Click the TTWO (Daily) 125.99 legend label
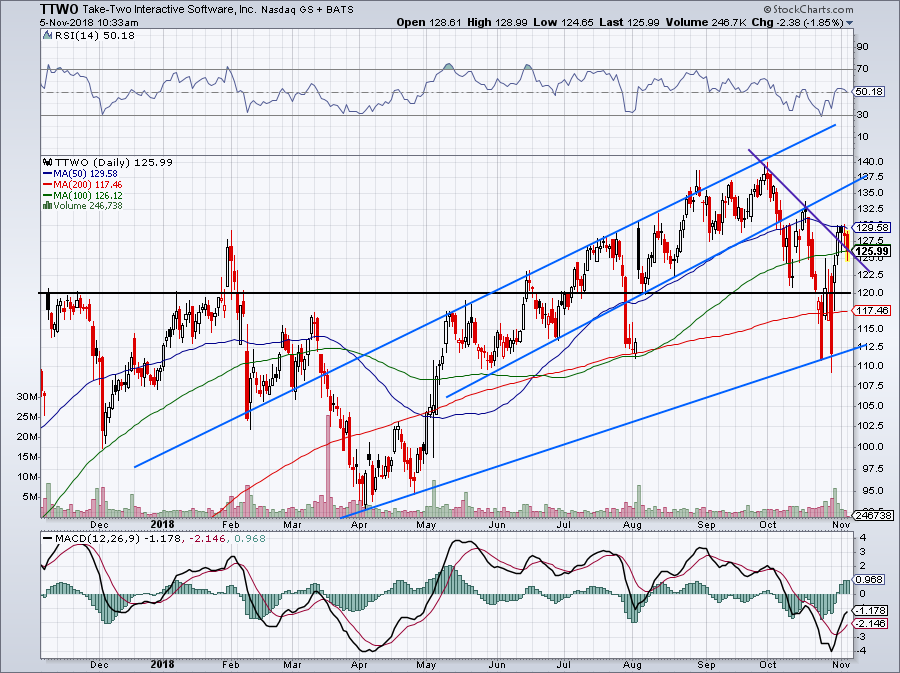This screenshot has width=900, height=673. pyautogui.click(x=114, y=162)
